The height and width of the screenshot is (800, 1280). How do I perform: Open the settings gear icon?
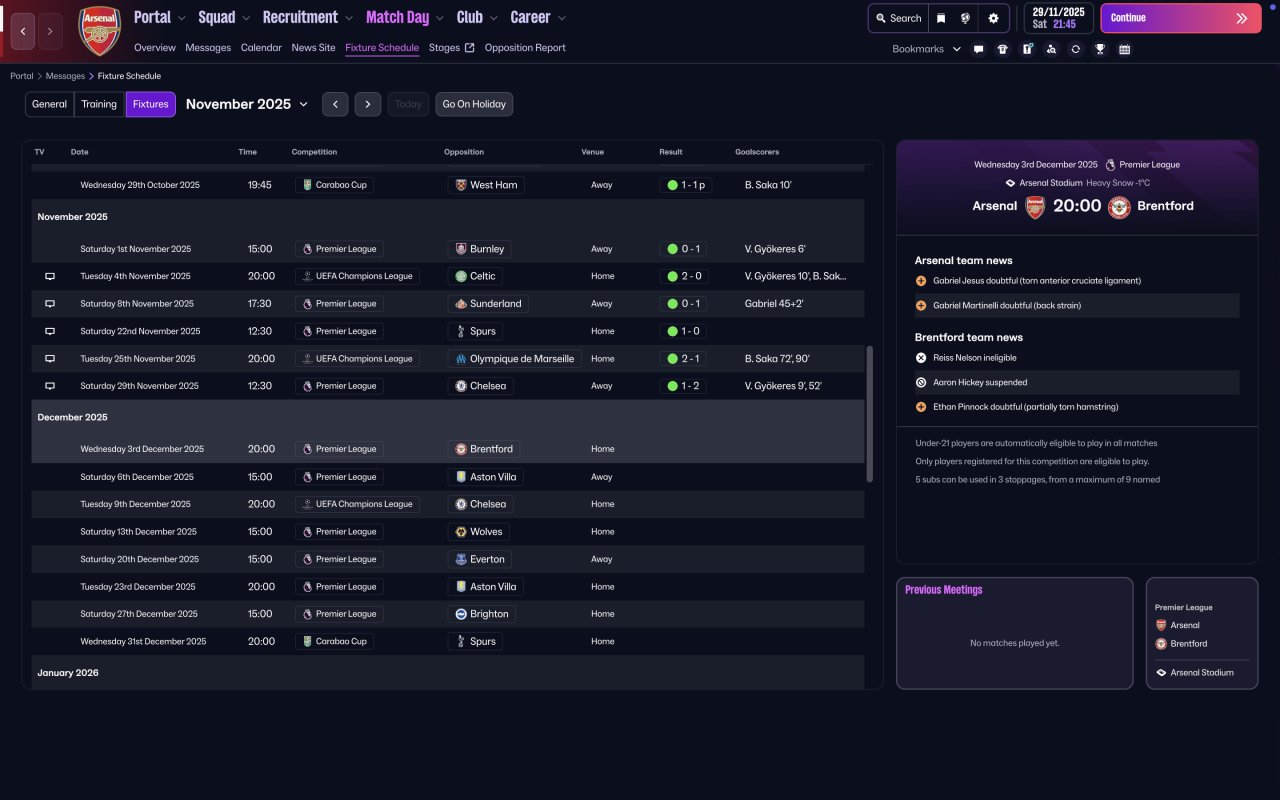993,18
